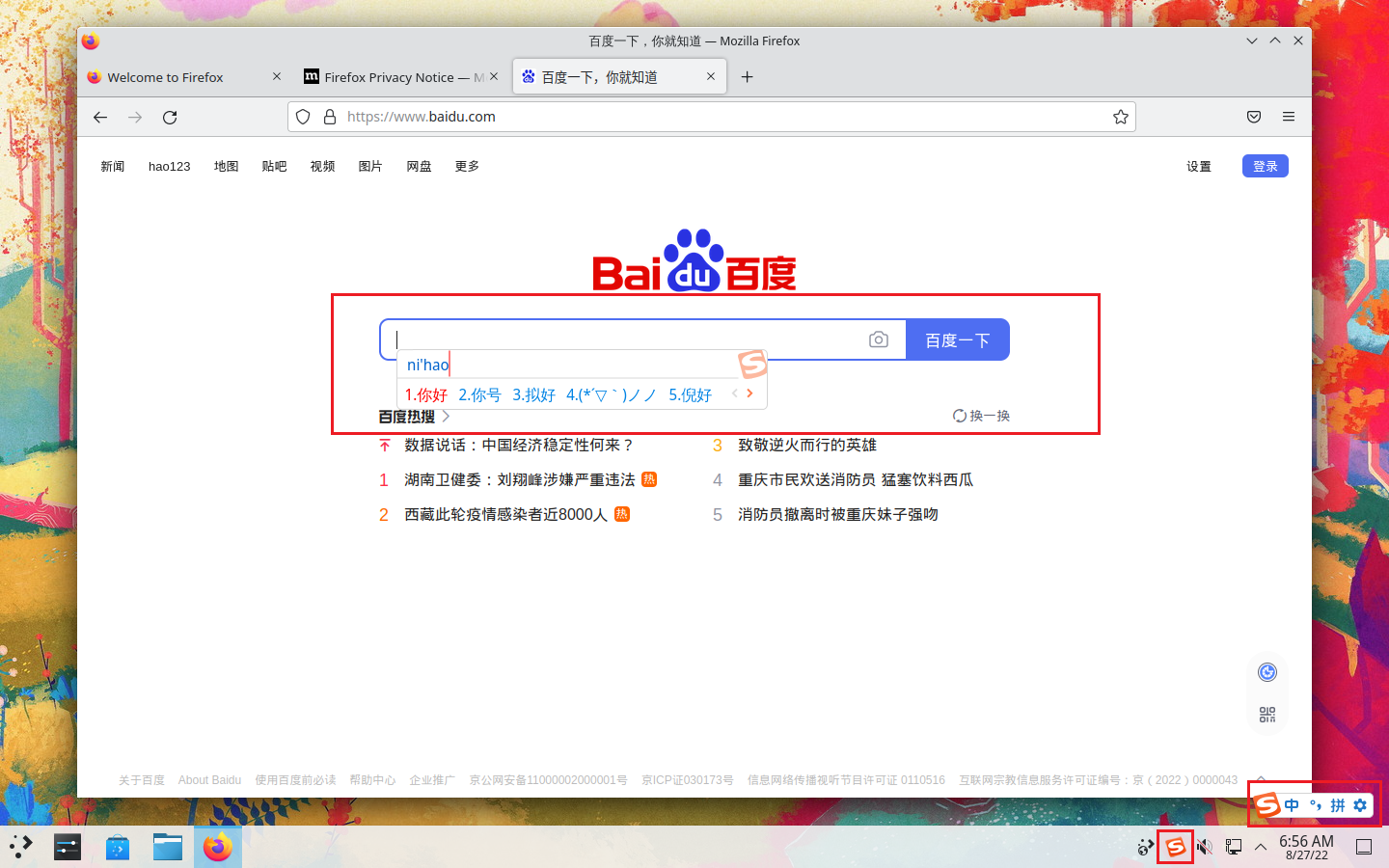Open the Firefox hamburger menu
The image size is (1389, 868).
(x=1289, y=117)
